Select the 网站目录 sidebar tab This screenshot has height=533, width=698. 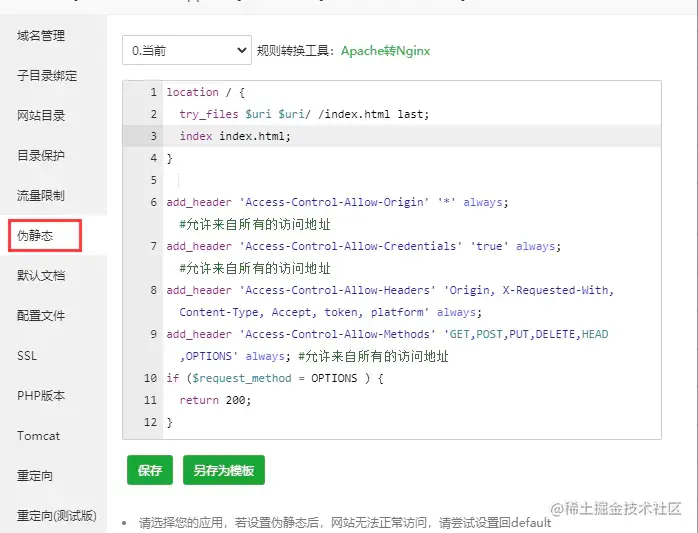(41, 115)
